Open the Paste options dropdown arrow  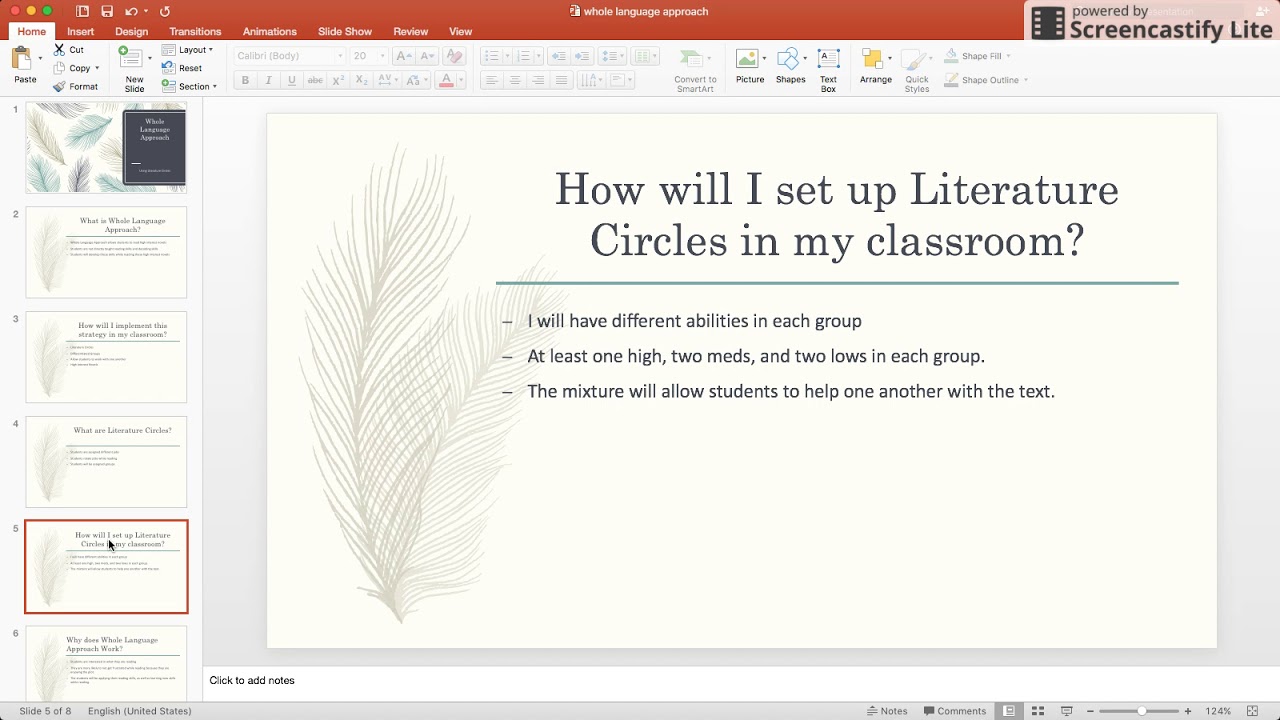tap(40, 58)
